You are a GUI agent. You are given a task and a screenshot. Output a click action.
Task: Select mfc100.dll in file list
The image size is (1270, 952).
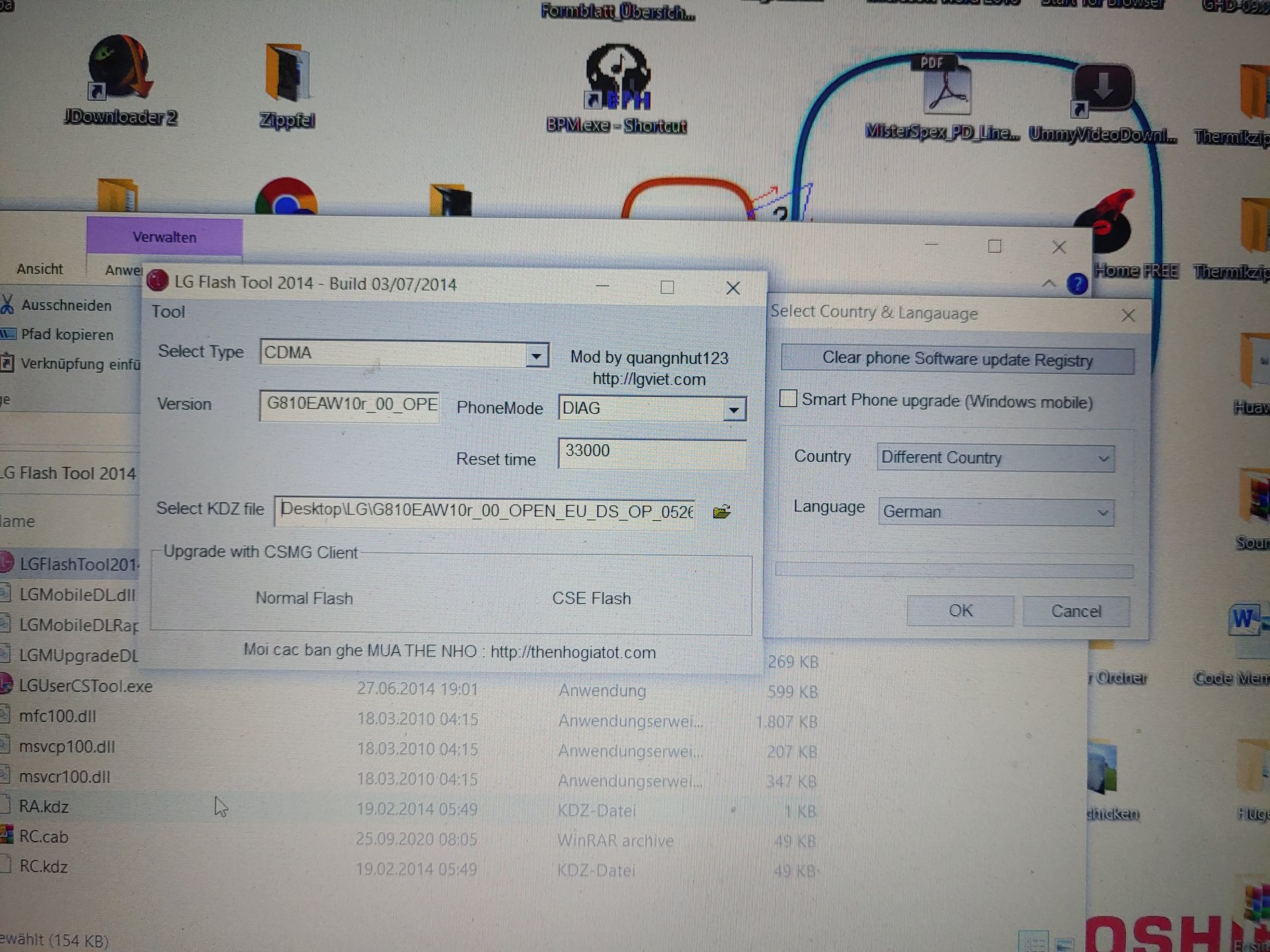58,716
